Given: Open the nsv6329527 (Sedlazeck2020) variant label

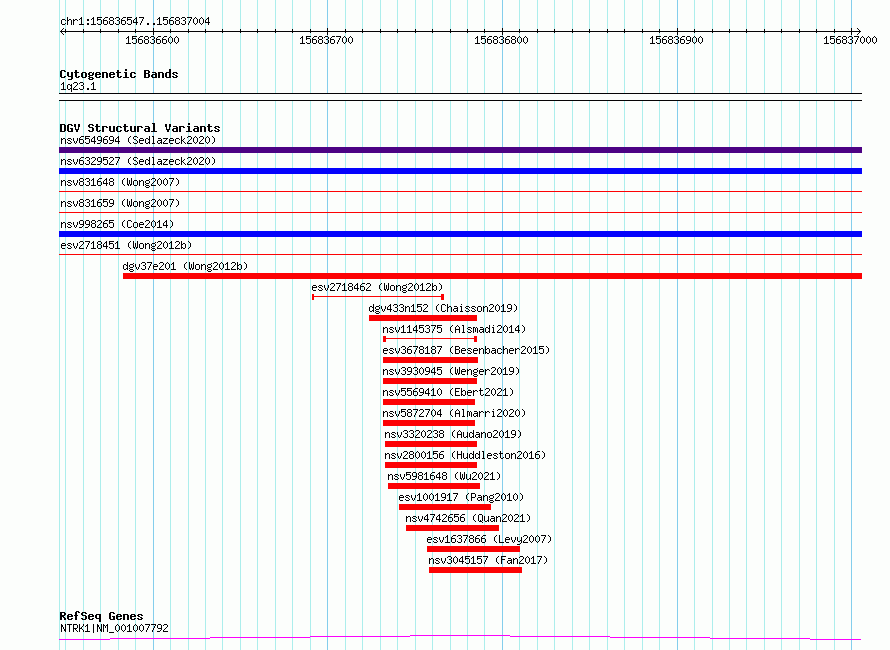Looking at the screenshot, I should click(138, 161).
